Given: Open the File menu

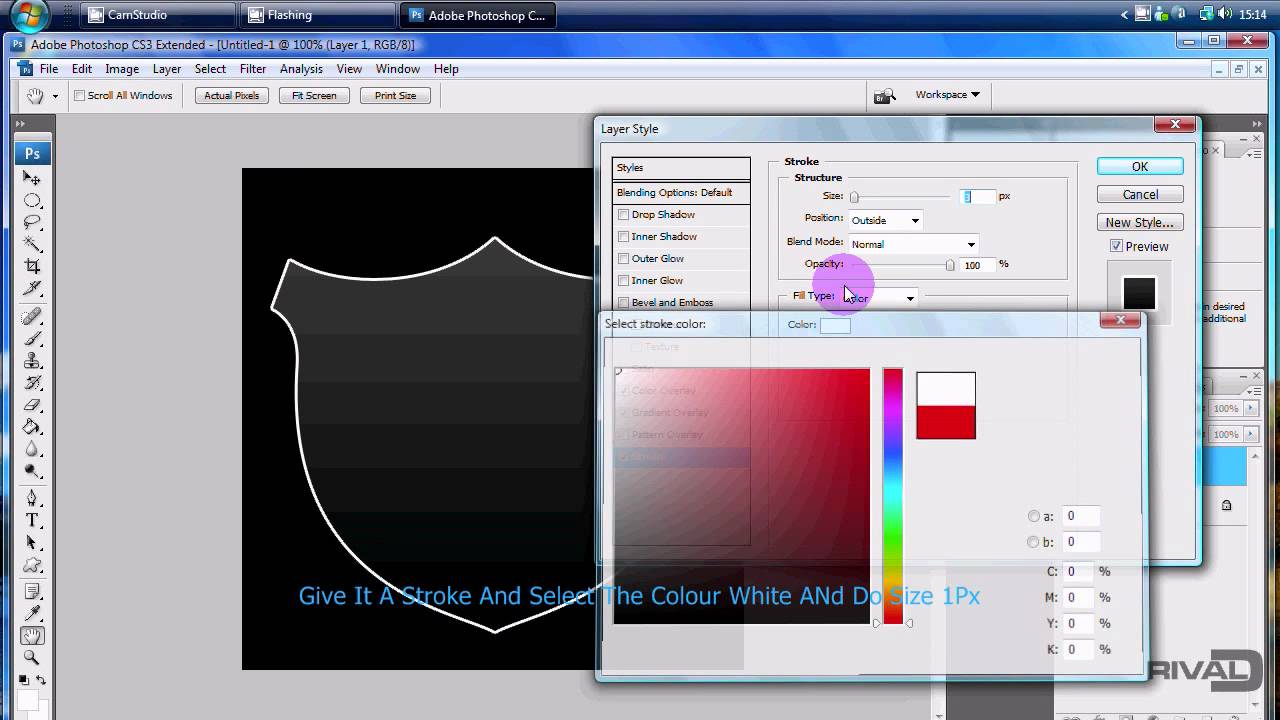Looking at the screenshot, I should (48, 69).
